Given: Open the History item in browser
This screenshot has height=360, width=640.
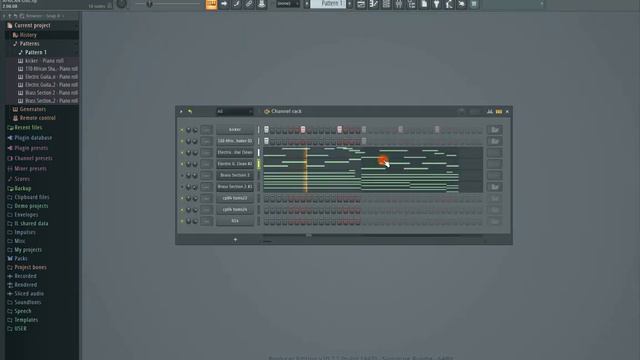Looking at the screenshot, I should pos(28,35).
